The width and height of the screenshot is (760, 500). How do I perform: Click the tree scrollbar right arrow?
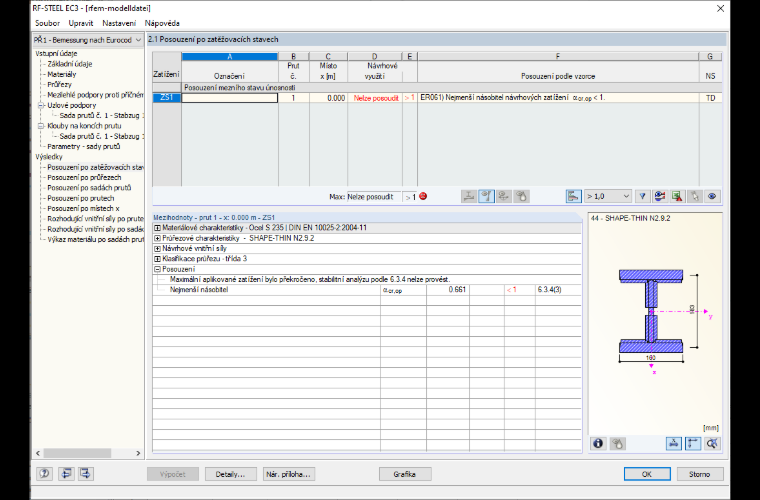pos(138,453)
